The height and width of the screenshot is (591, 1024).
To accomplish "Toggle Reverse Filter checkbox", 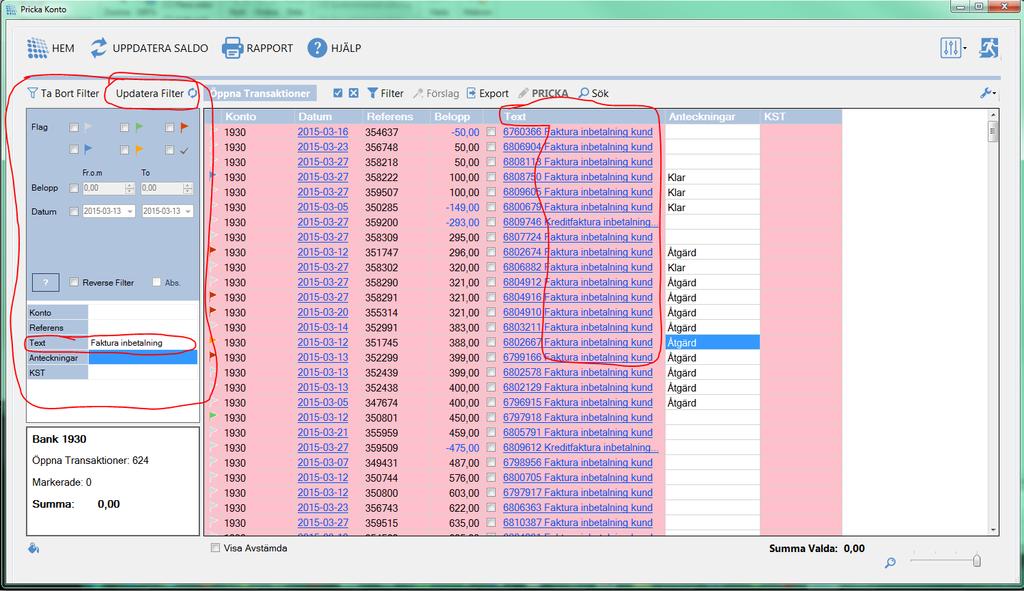I will pyautogui.click(x=74, y=282).
